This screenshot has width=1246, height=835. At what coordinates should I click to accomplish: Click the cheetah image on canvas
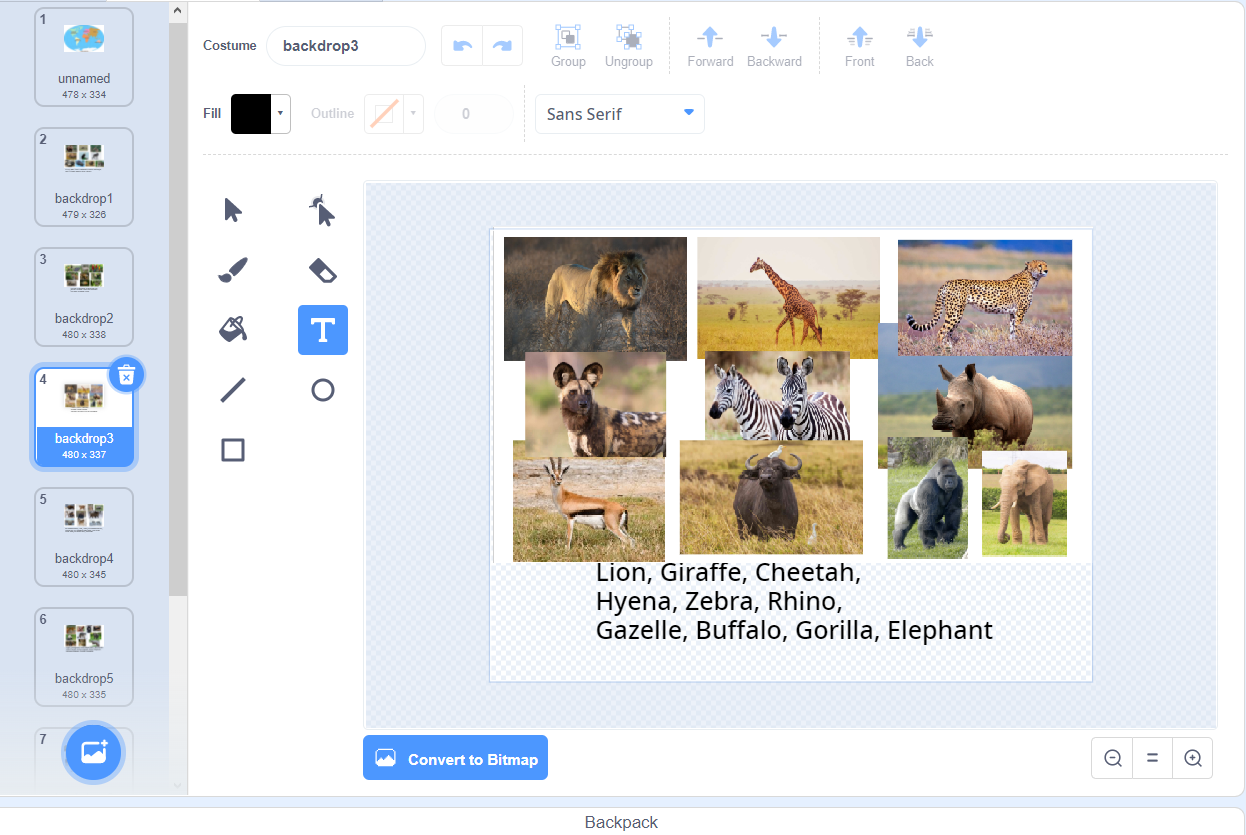coord(985,297)
